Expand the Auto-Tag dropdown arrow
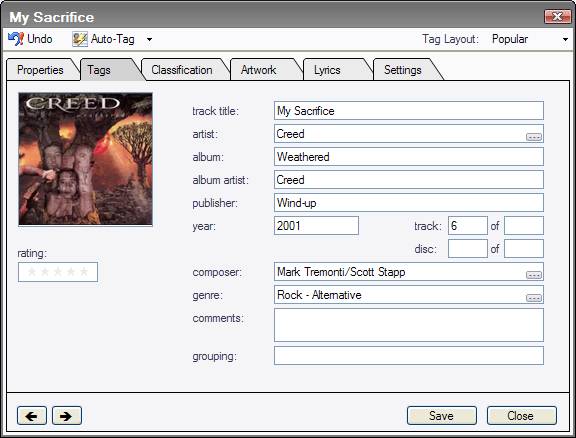 (150, 39)
